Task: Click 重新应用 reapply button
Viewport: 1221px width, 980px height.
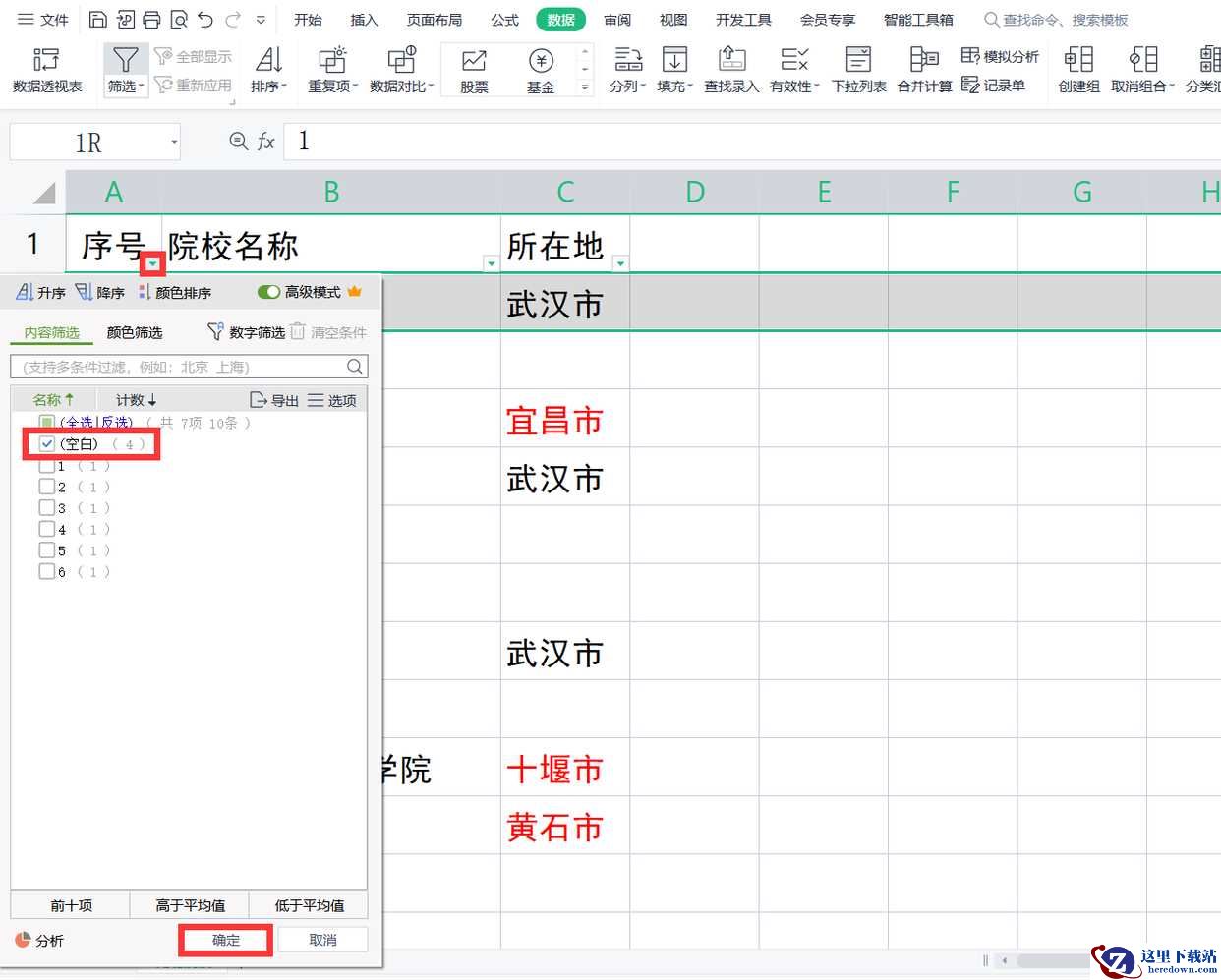Action: [194, 86]
